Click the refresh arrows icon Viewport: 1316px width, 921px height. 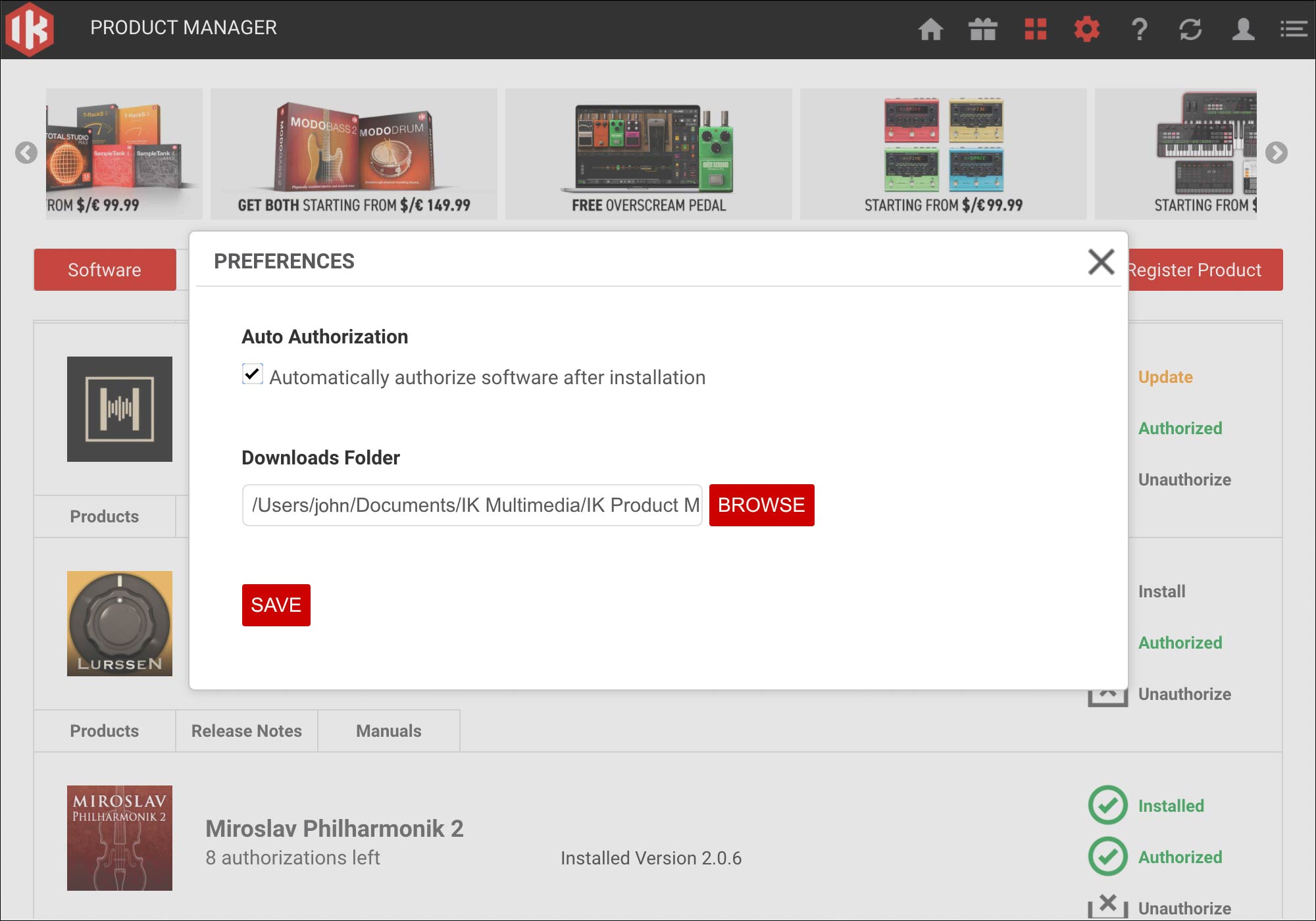point(1190,29)
